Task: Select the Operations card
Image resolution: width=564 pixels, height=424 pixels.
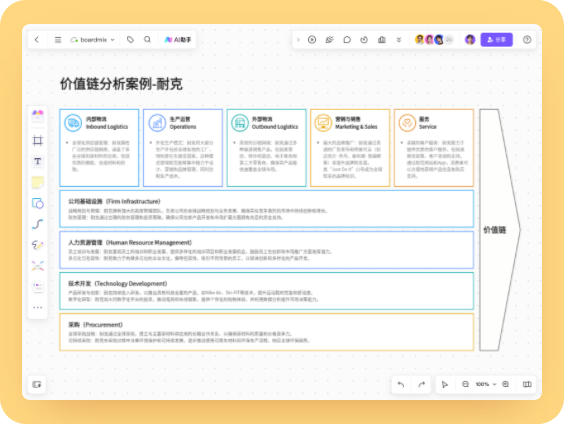Action: tap(183, 148)
